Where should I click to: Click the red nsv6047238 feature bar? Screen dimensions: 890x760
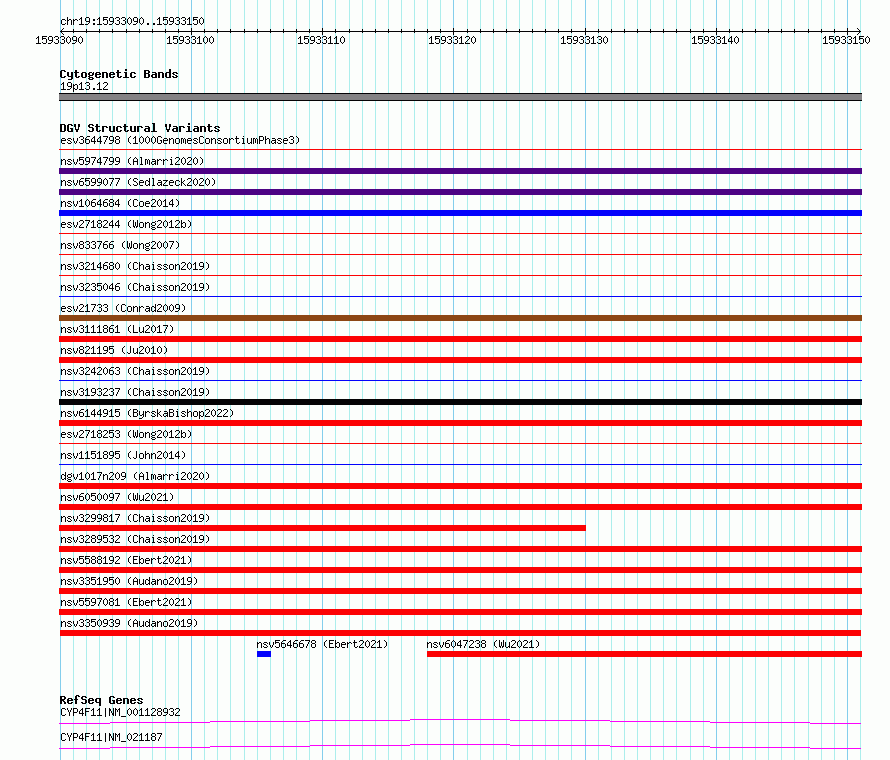coord(644,654)
